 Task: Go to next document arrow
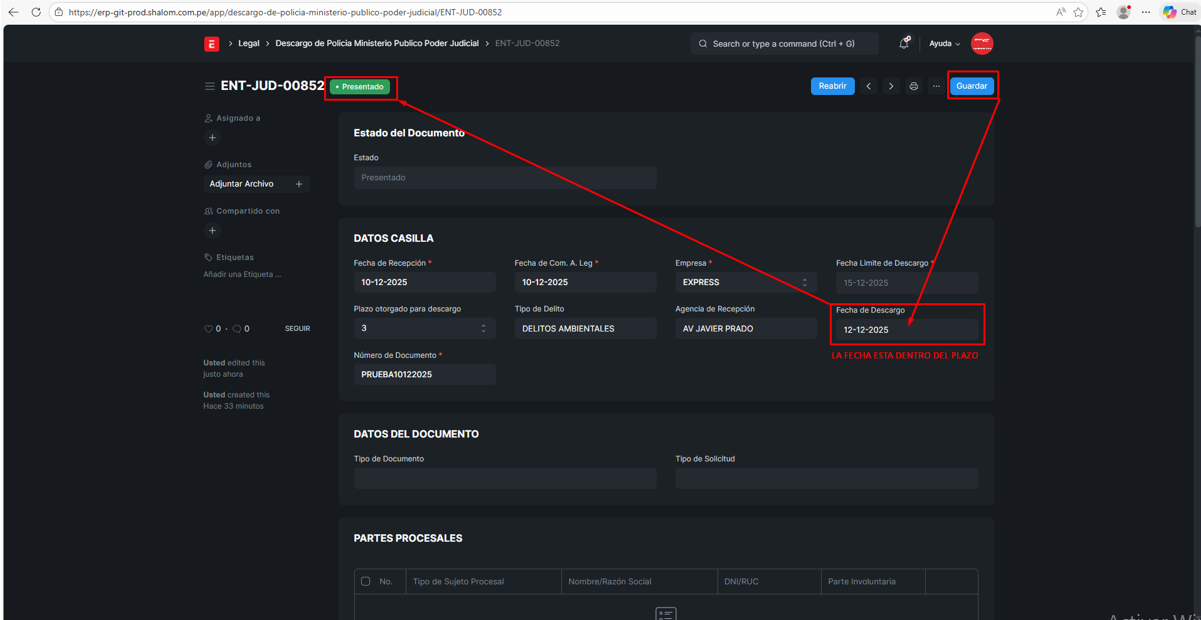(891, 86)
